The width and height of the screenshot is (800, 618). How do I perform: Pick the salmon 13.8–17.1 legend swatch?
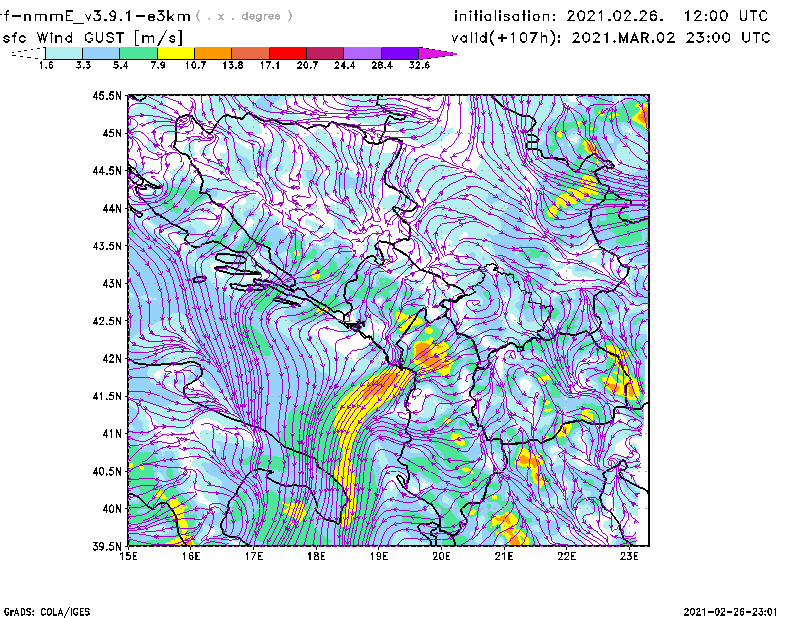pyautogui.click(x=251, y=53)
